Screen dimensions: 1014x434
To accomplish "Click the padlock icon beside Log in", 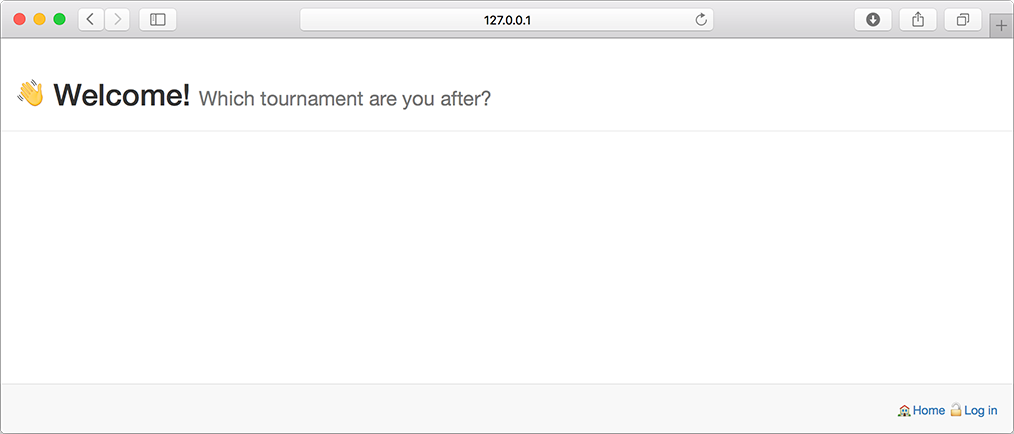I will pos(956,410).
